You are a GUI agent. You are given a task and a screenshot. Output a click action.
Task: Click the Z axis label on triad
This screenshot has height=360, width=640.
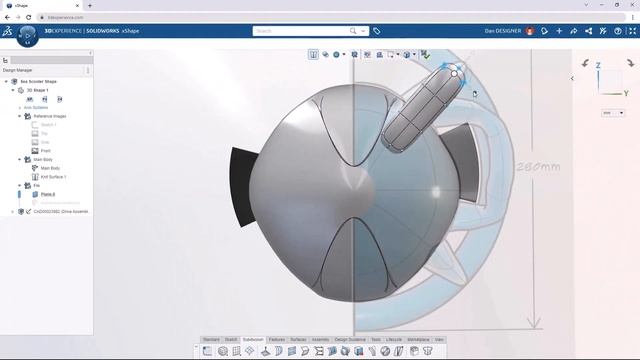[x=598, y=65]
